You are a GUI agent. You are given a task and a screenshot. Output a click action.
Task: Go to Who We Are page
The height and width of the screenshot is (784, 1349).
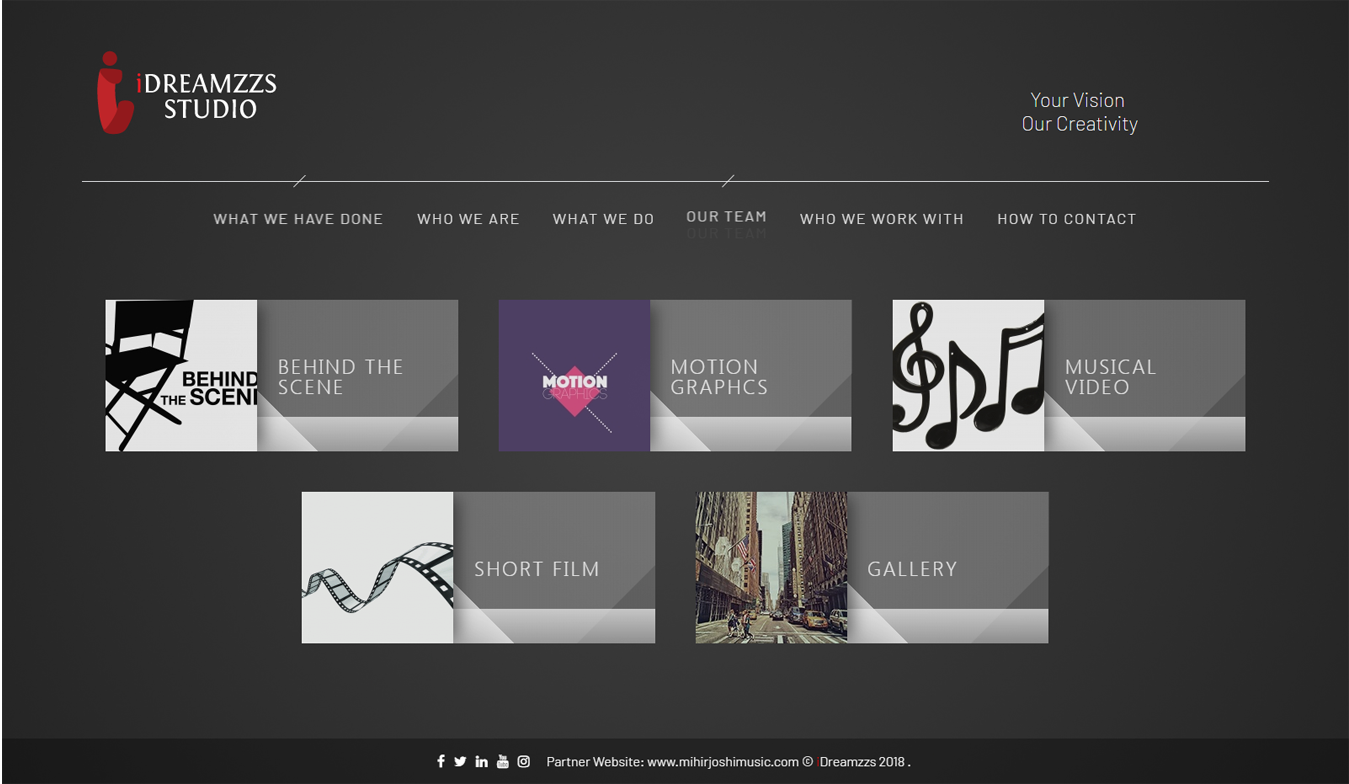(x=468, y=219)
